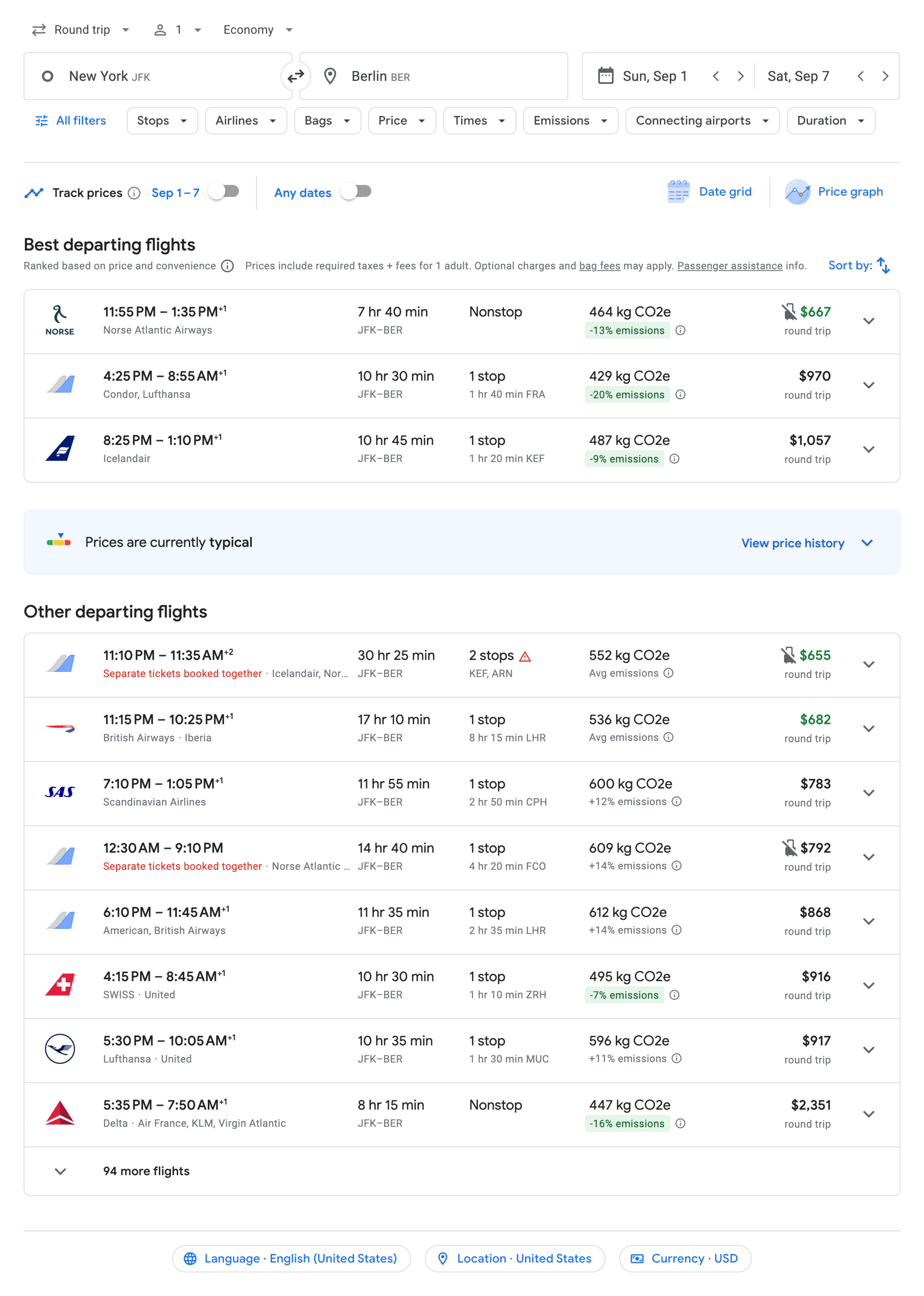924x1296 pixels.
Task: Click the SWISS airline logo
Action: (x=60, y=985)
